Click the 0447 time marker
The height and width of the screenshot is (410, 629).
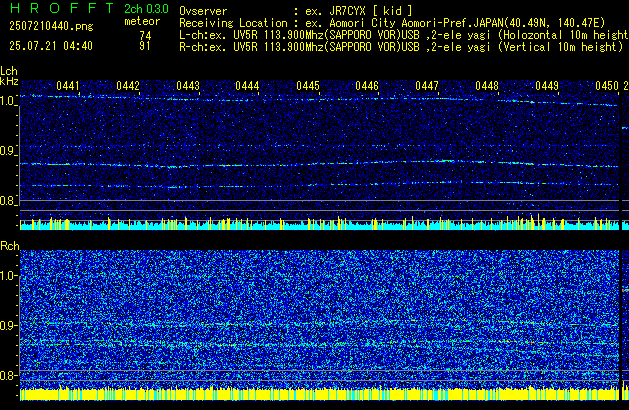(x=427, y=86)
